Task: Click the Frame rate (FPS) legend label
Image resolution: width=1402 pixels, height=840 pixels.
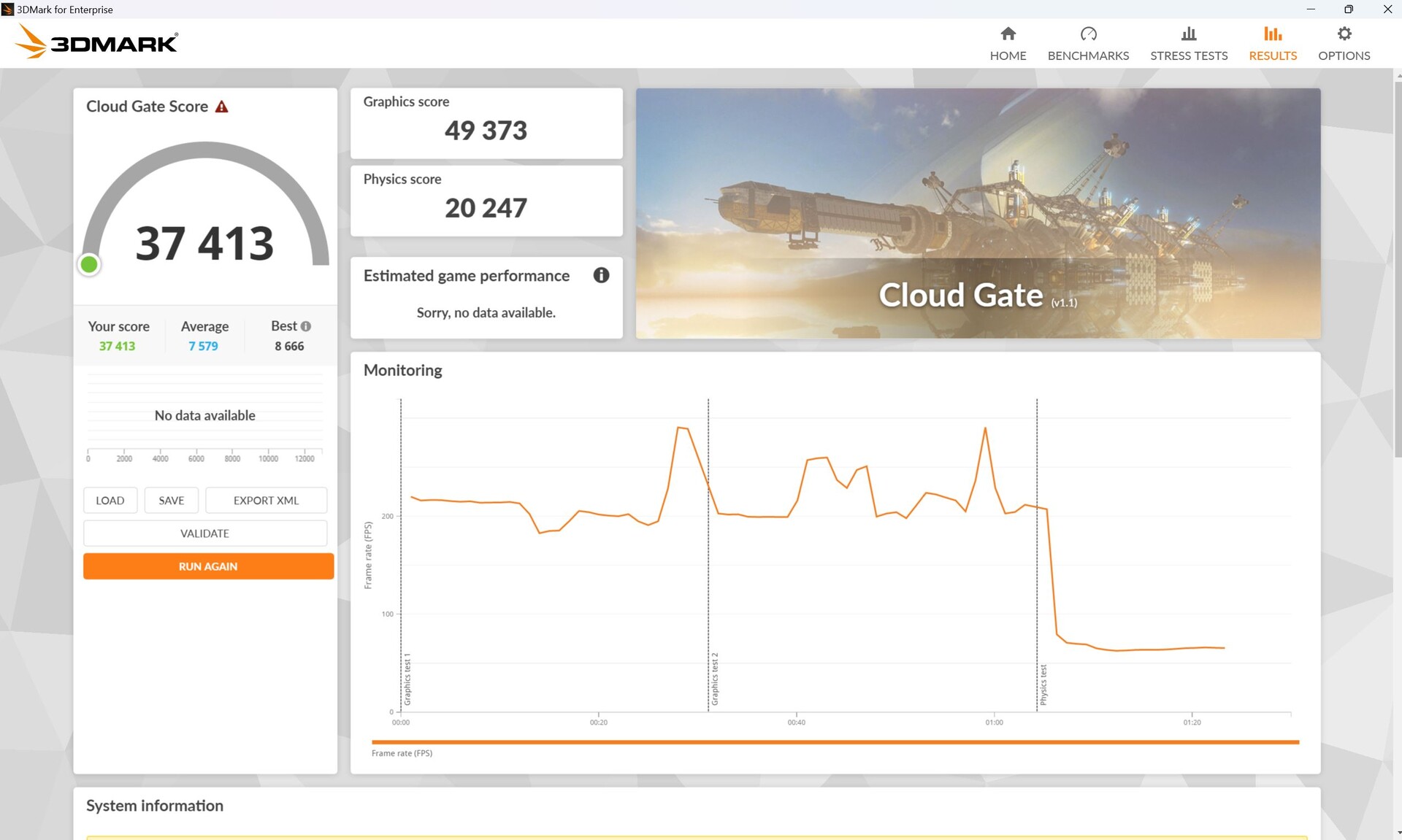Action: 402,753
